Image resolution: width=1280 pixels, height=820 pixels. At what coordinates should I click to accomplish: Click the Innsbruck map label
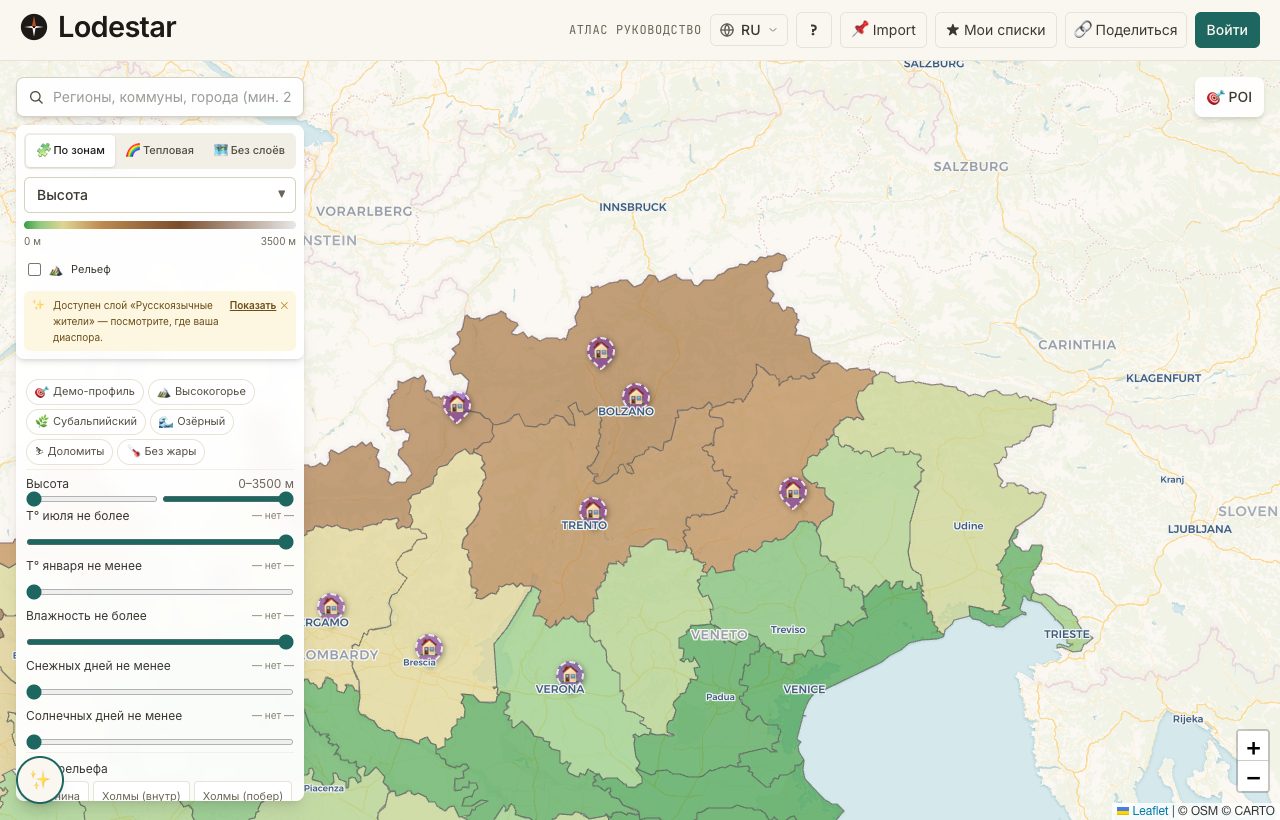[633, 207]
